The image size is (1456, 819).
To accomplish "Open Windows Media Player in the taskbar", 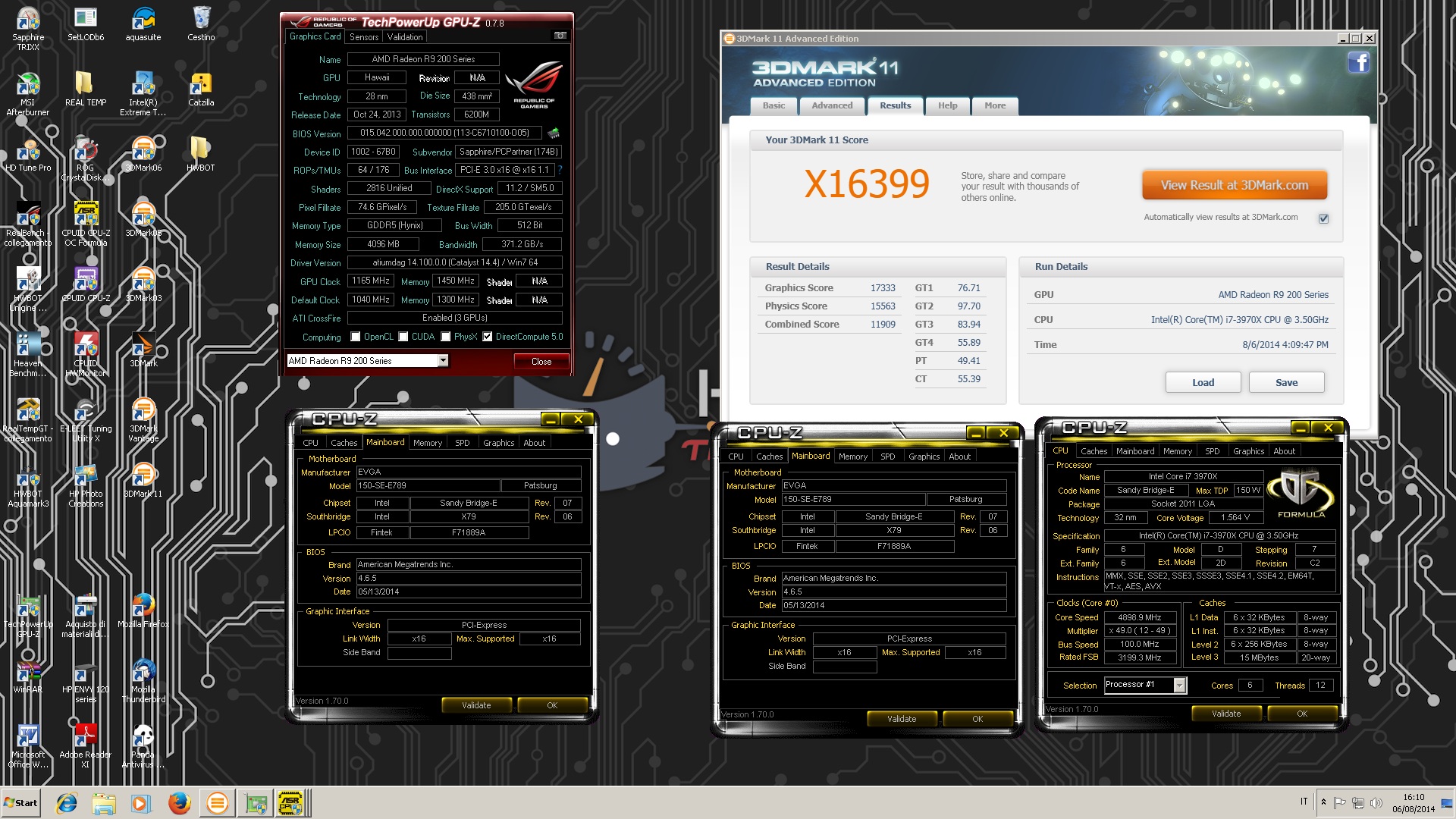I will (141, 803).
